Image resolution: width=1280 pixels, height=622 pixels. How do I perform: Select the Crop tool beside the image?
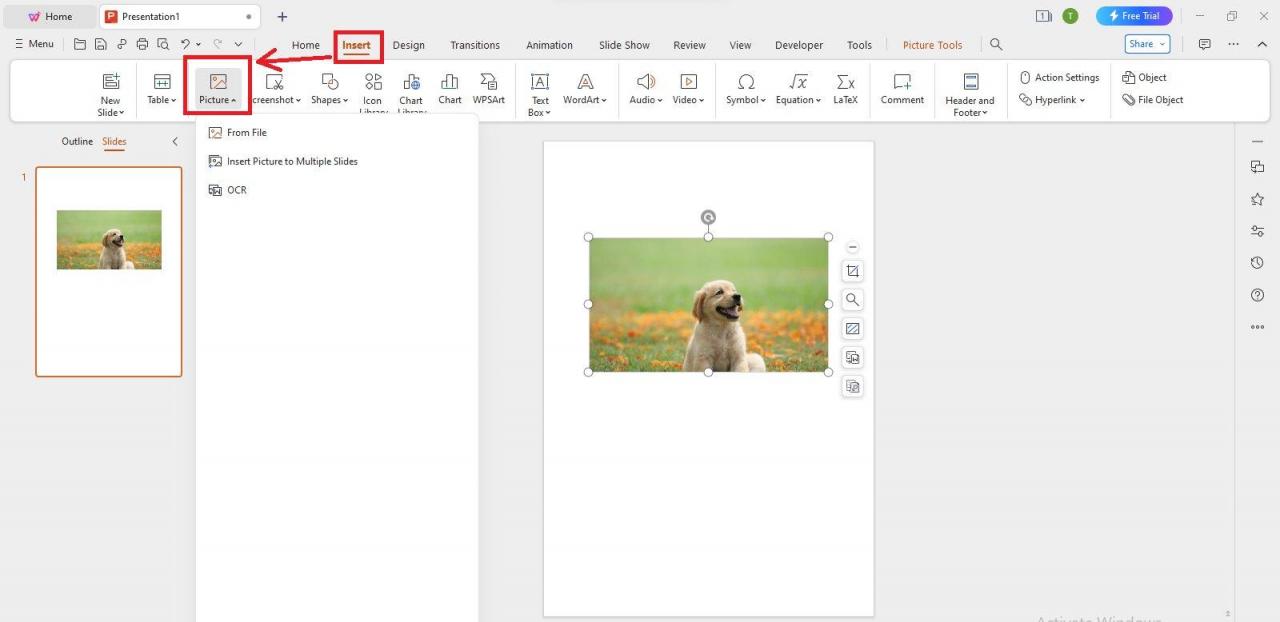click(x=852, y=270)
